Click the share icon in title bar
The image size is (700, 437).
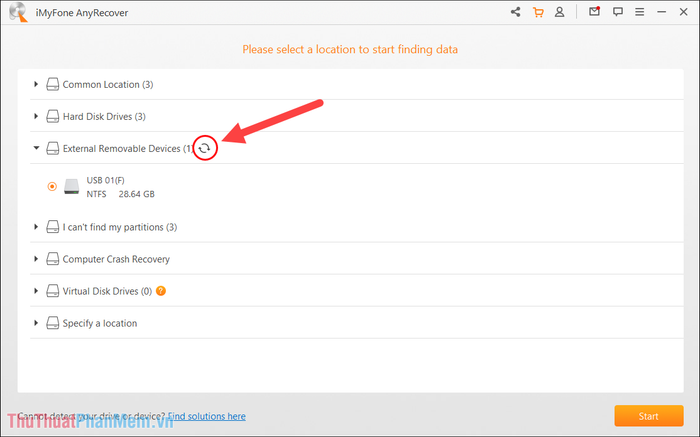point(516,12)
